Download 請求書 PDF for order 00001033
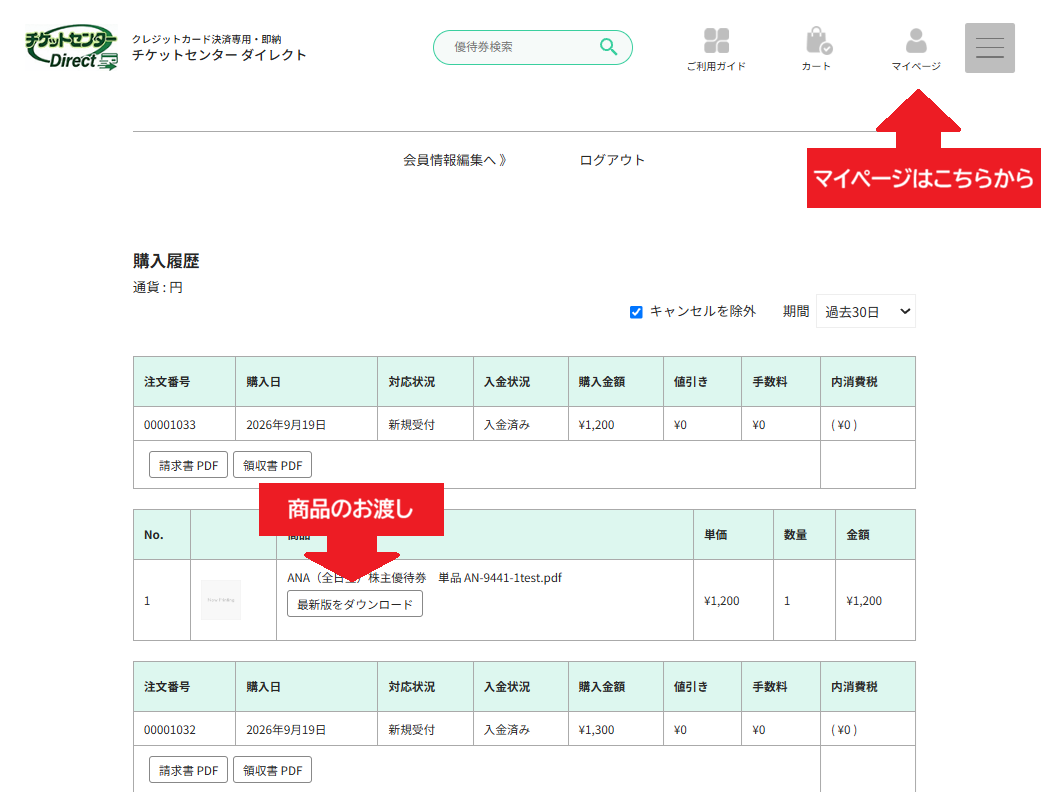 (188, 465)
